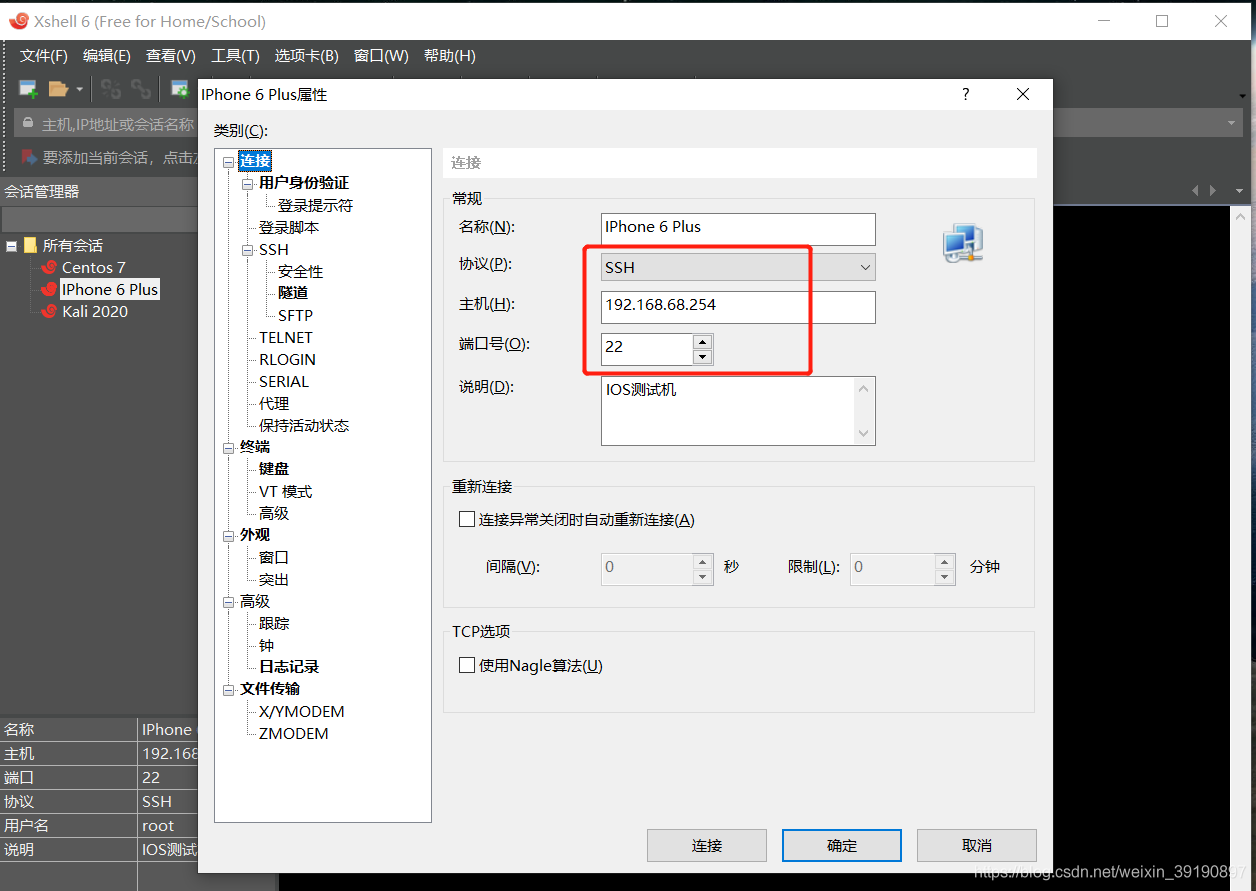The image size is (1256, 891).
Task: Click the remote computer icon beside the name field
Action: click(962, 242)
